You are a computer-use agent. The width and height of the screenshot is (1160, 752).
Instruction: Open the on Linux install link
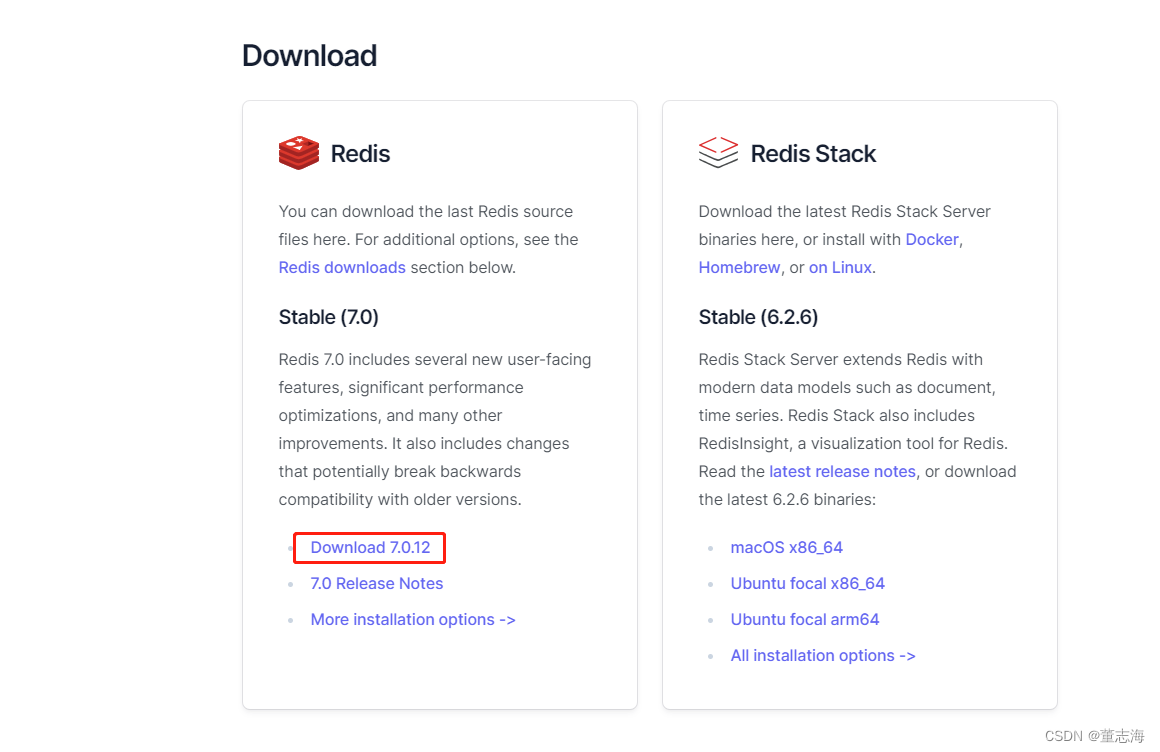click(839, 267)
